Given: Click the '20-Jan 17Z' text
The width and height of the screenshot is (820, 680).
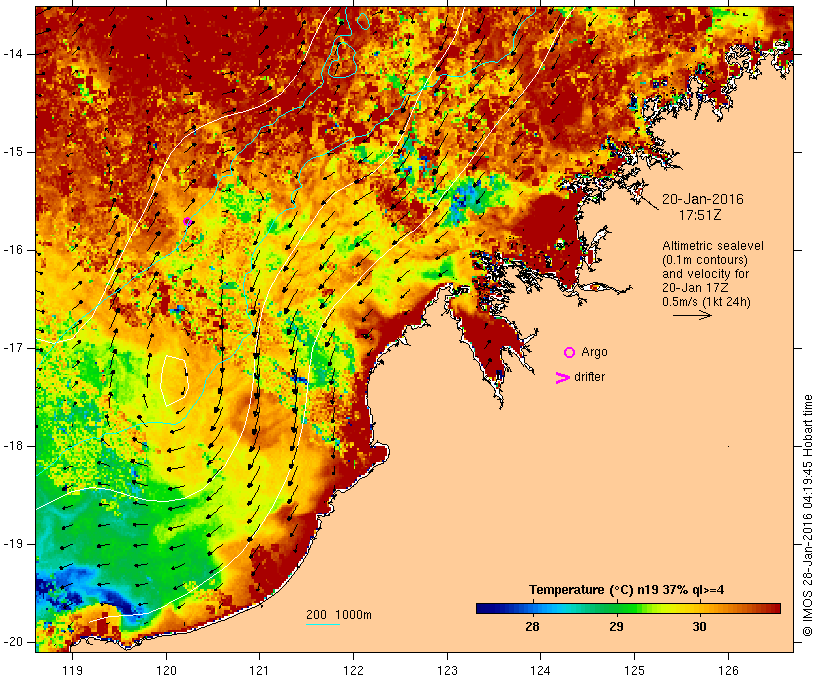Looking at the screenshot, I should [x=695, y=288].
